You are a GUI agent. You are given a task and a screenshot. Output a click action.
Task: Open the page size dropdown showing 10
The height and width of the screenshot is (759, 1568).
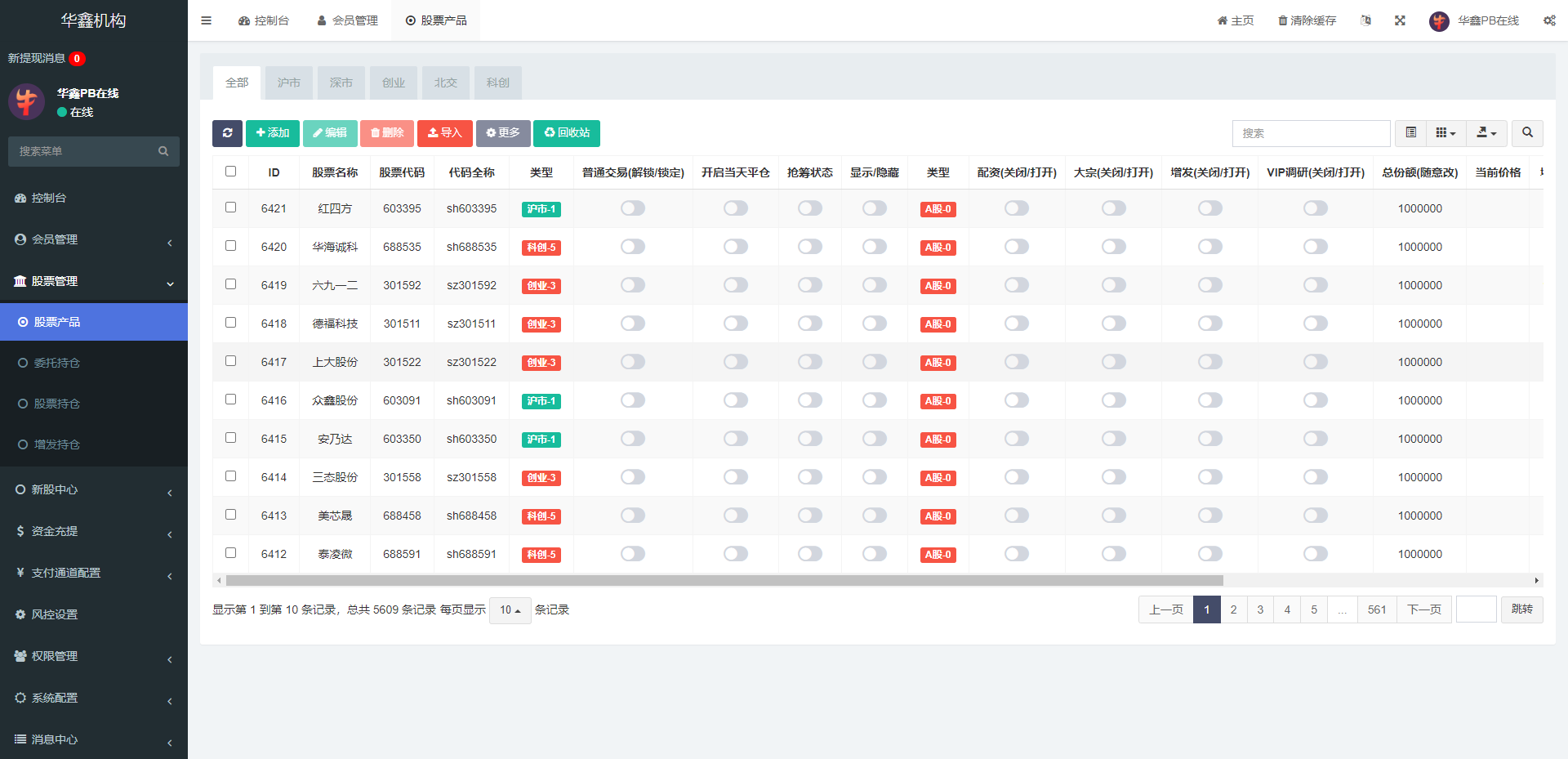(510, 610)
